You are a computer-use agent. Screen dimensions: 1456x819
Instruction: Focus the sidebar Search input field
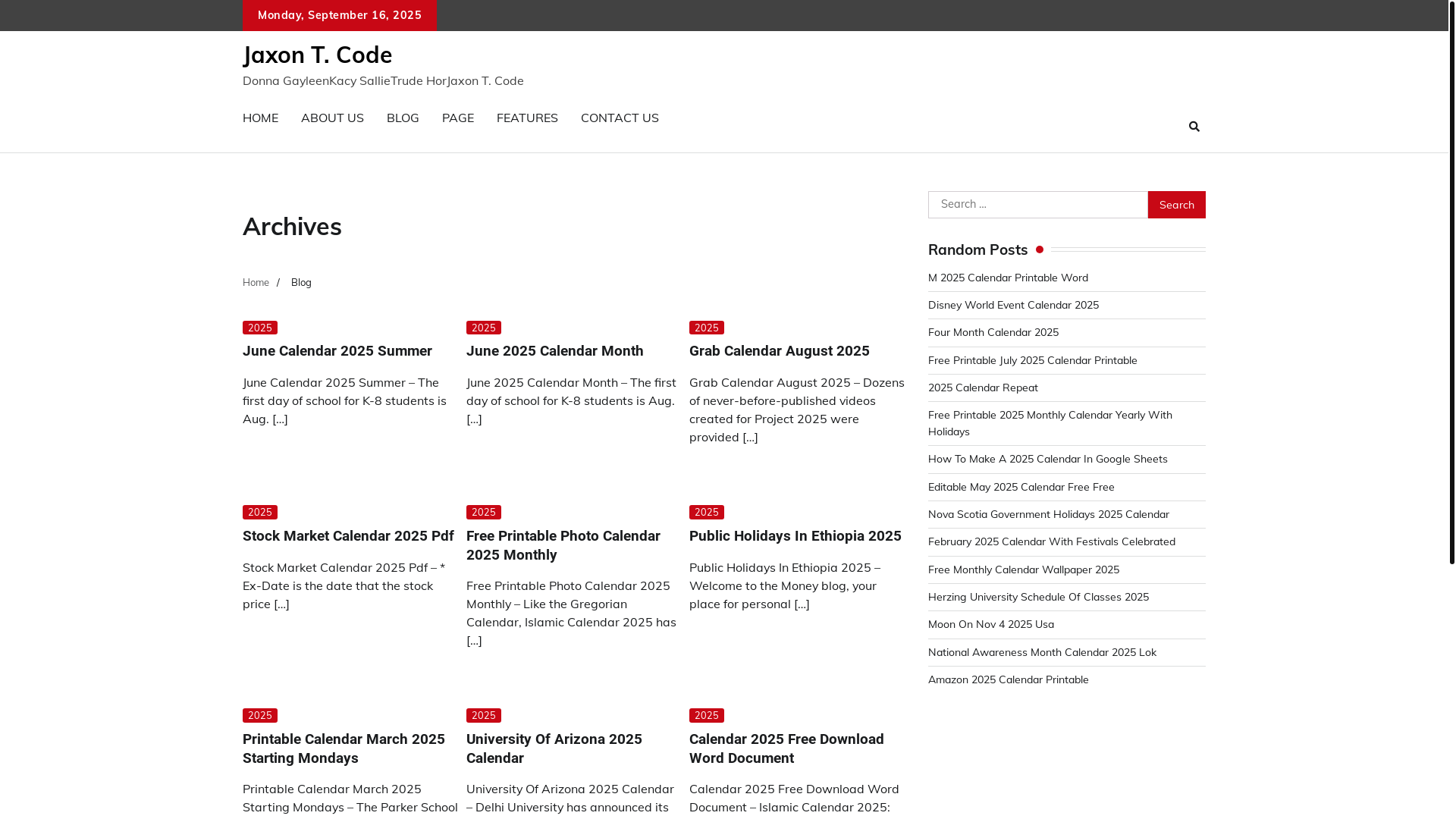coord(1037,205)
